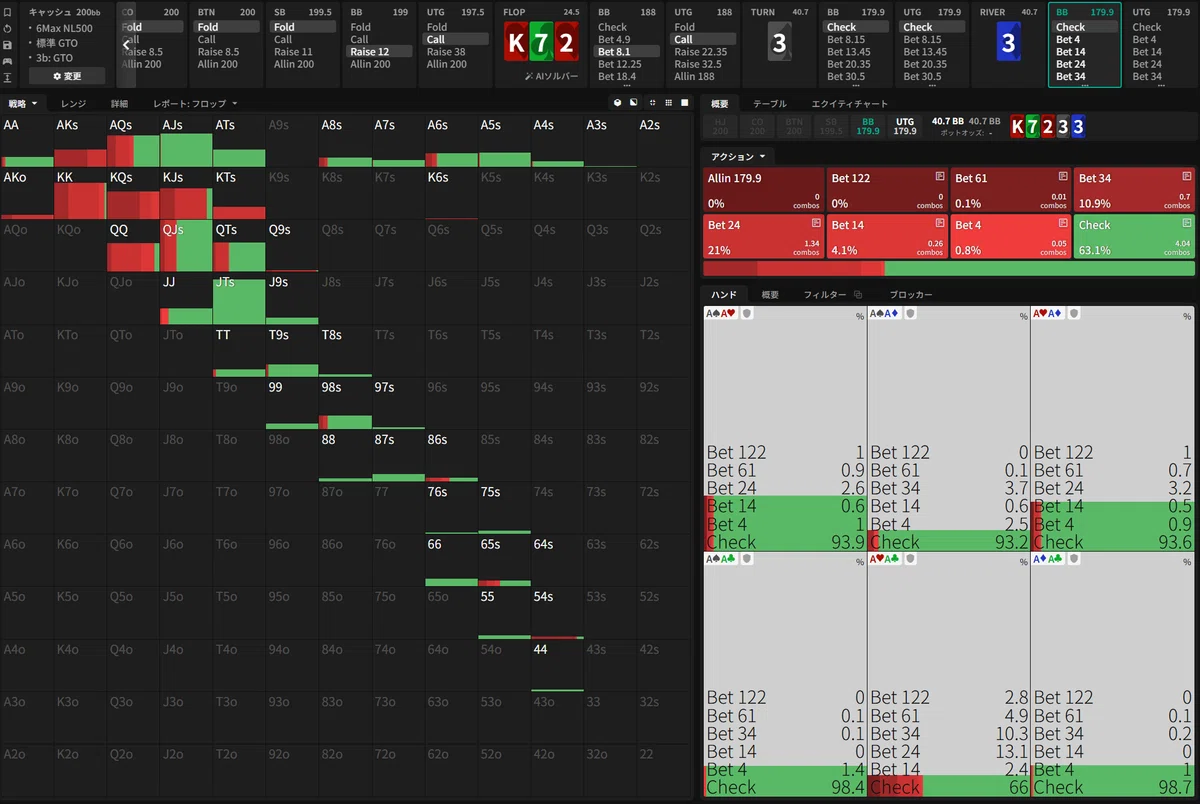The image size is (1200, 804).
Task: Open the Bet 14 action note icon
Action: 940,223
